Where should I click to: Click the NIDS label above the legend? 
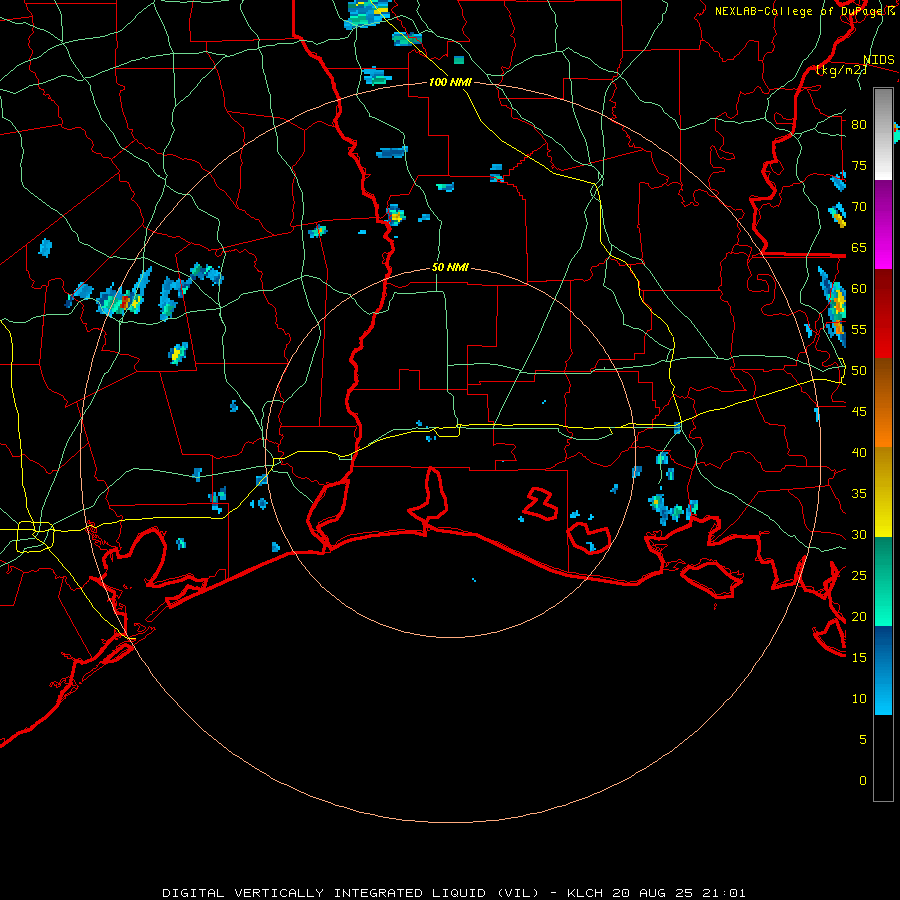click(x=878, y=60)
